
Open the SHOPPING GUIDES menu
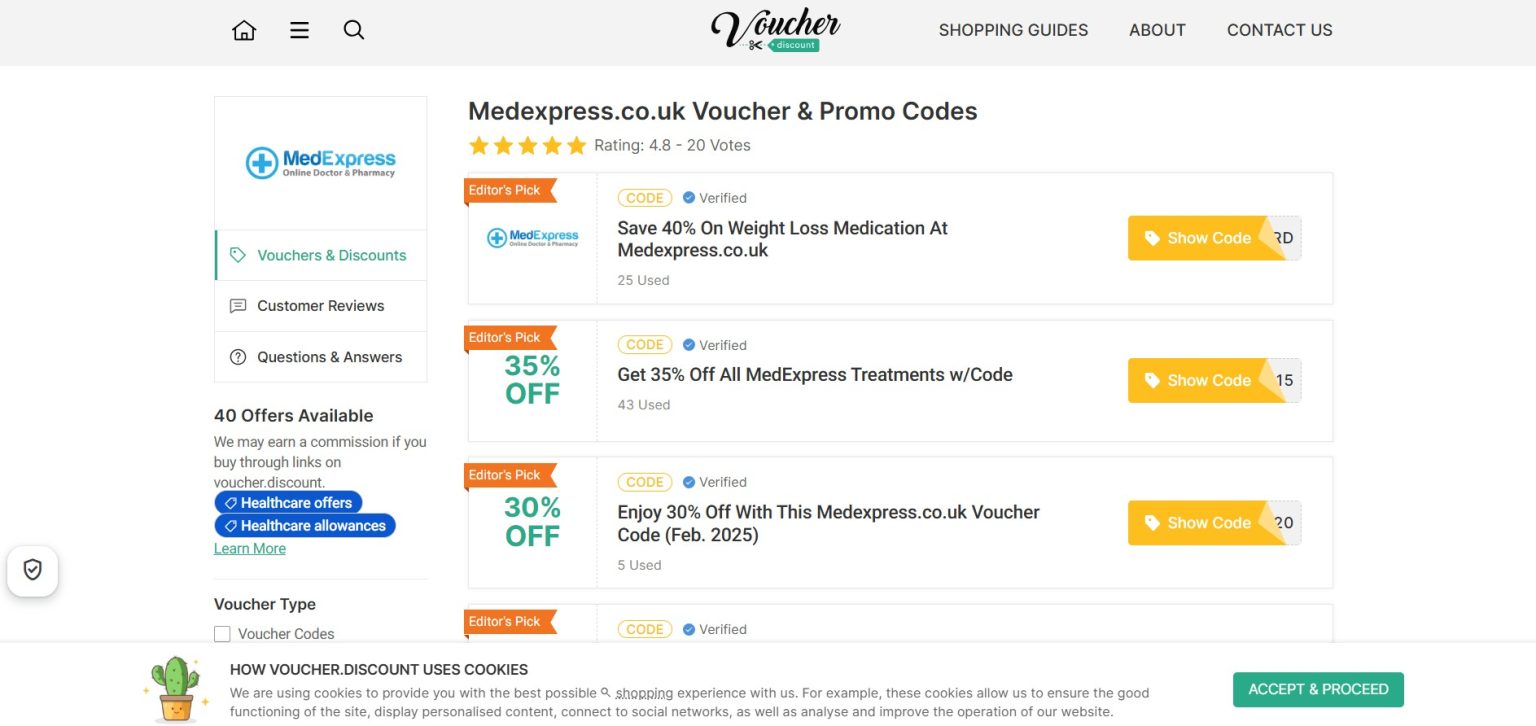coord(1013,30)
